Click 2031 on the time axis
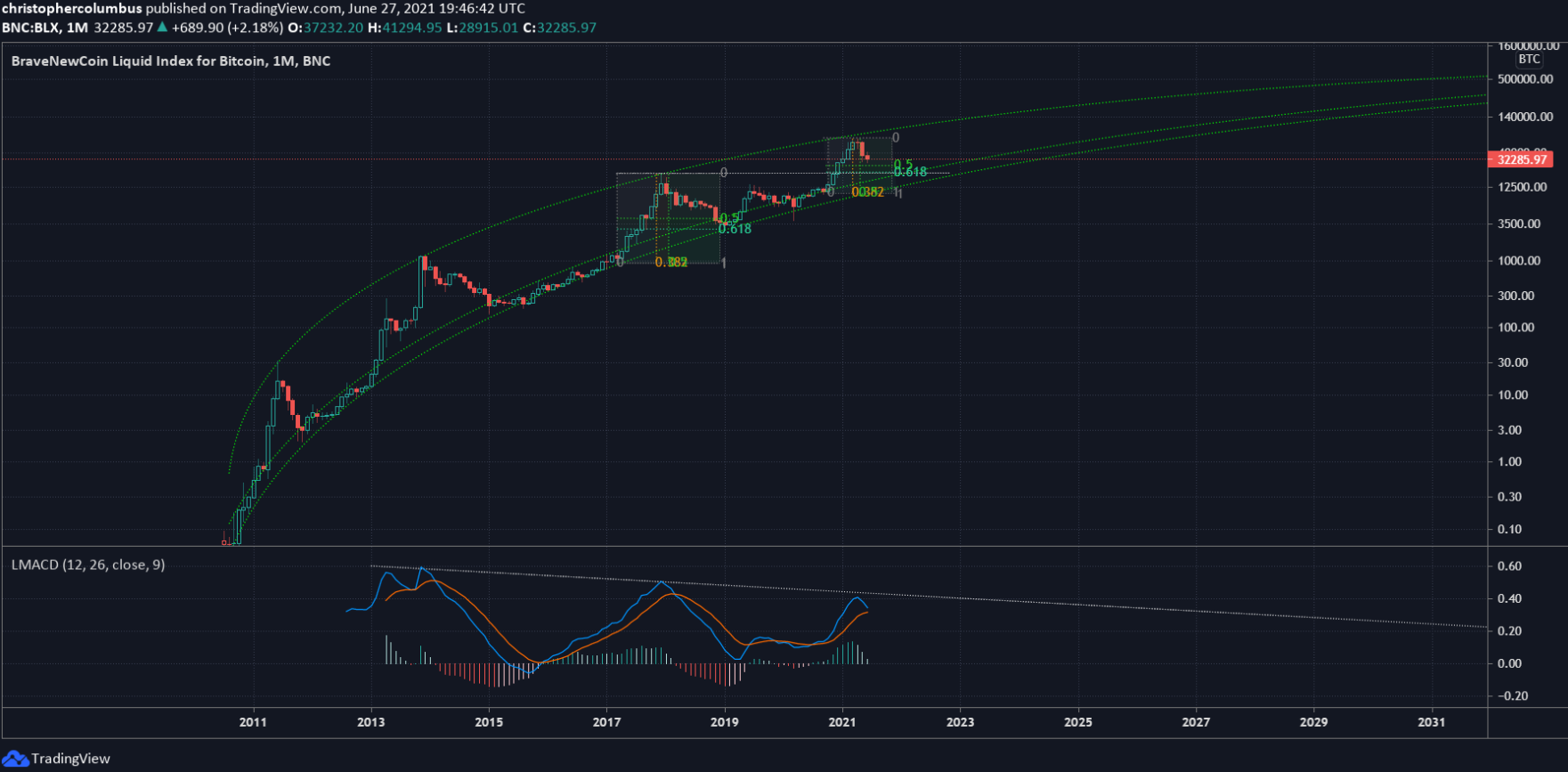The height and width of the screenshot is (772, 1568). tap(1431, 722)
